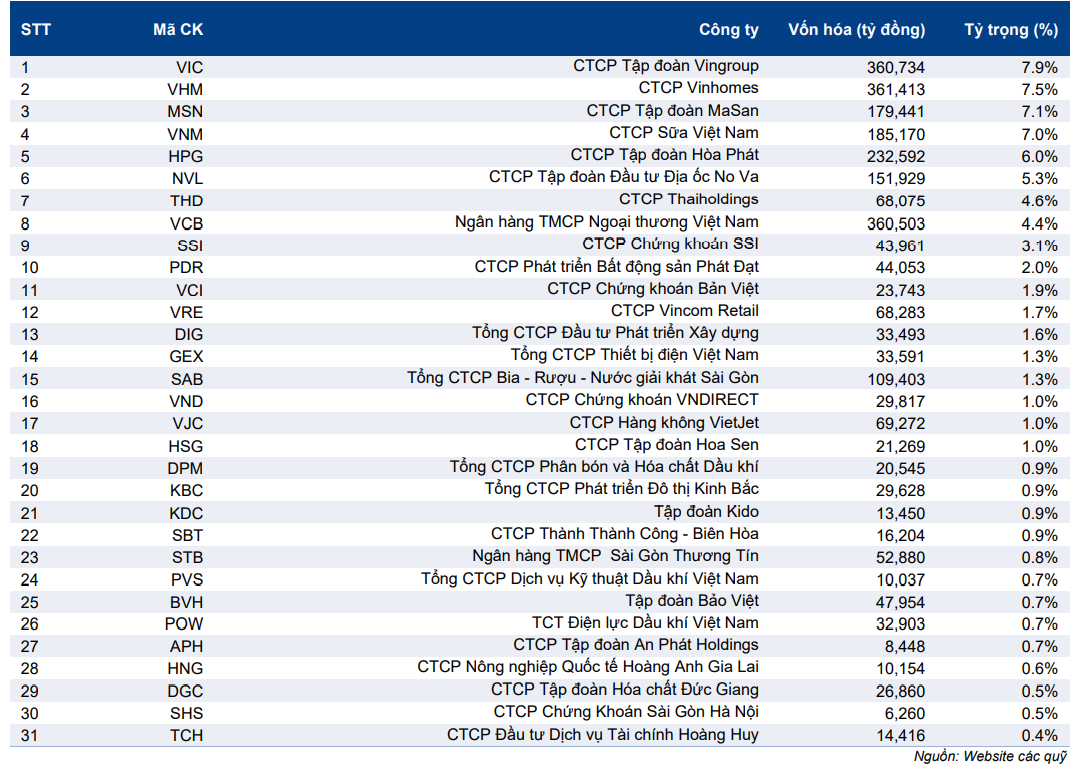Click market cap value 232,592

896,157
